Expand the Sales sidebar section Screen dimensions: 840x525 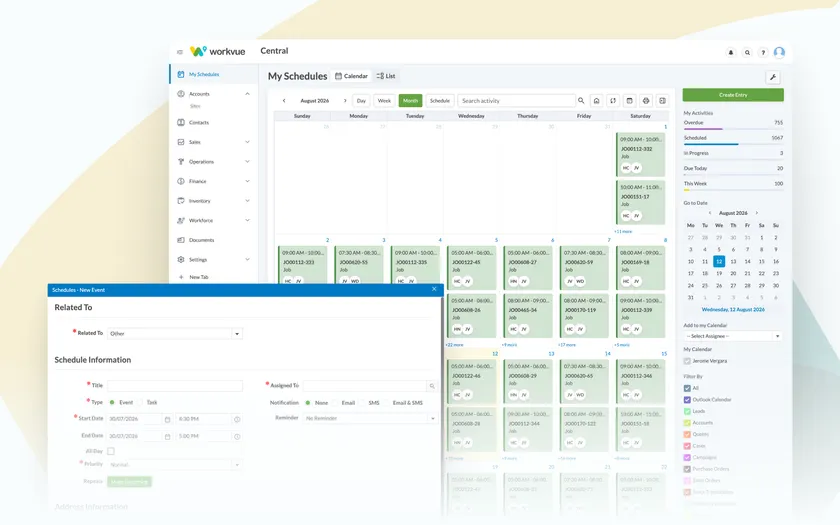[248, 142]
